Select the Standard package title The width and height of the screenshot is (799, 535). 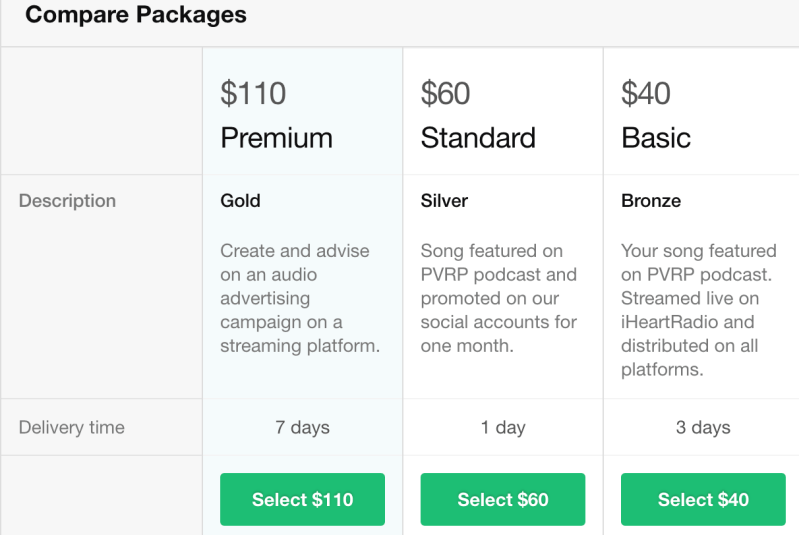coord(478,137)
